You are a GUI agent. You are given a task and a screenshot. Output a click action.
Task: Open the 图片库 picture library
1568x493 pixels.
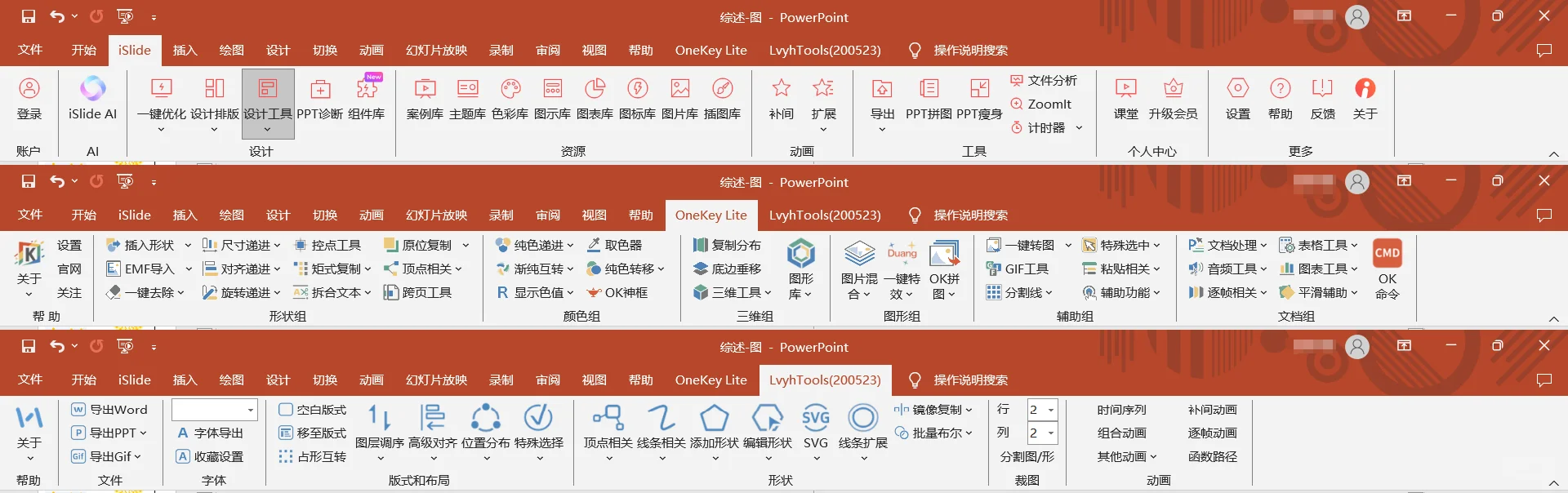tap(679, 99)
